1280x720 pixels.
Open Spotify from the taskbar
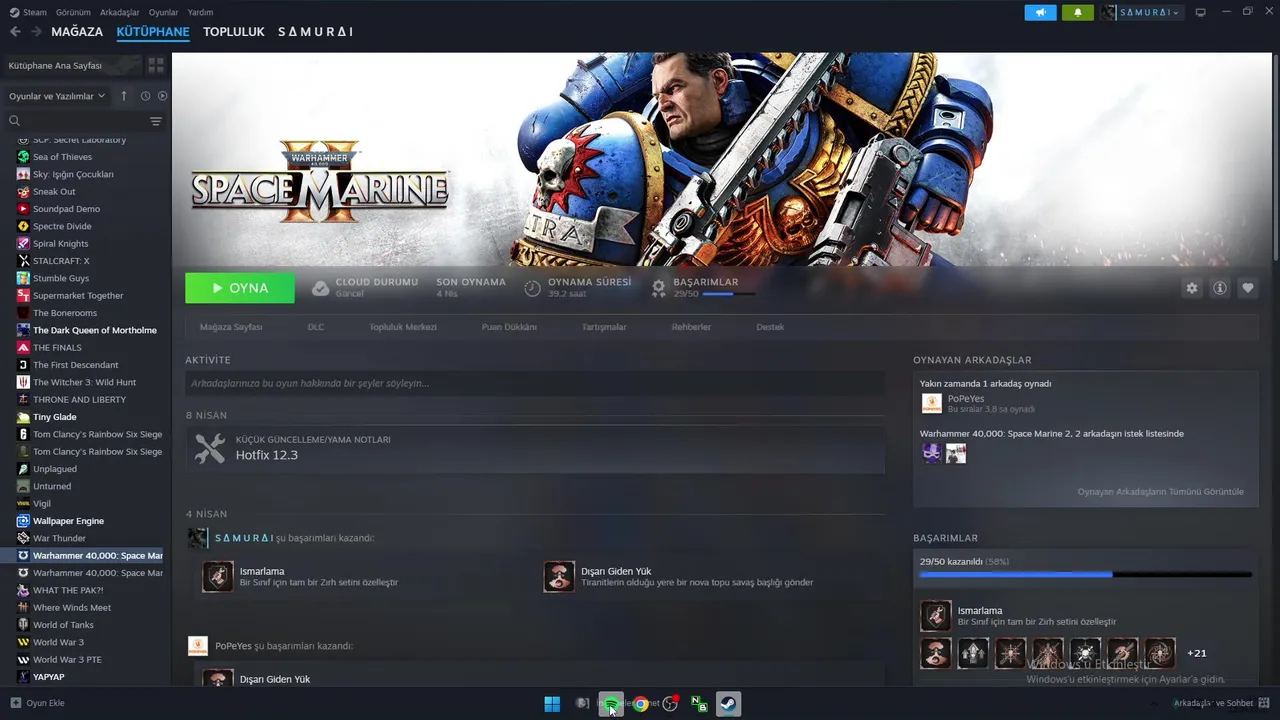coord(610,704)
